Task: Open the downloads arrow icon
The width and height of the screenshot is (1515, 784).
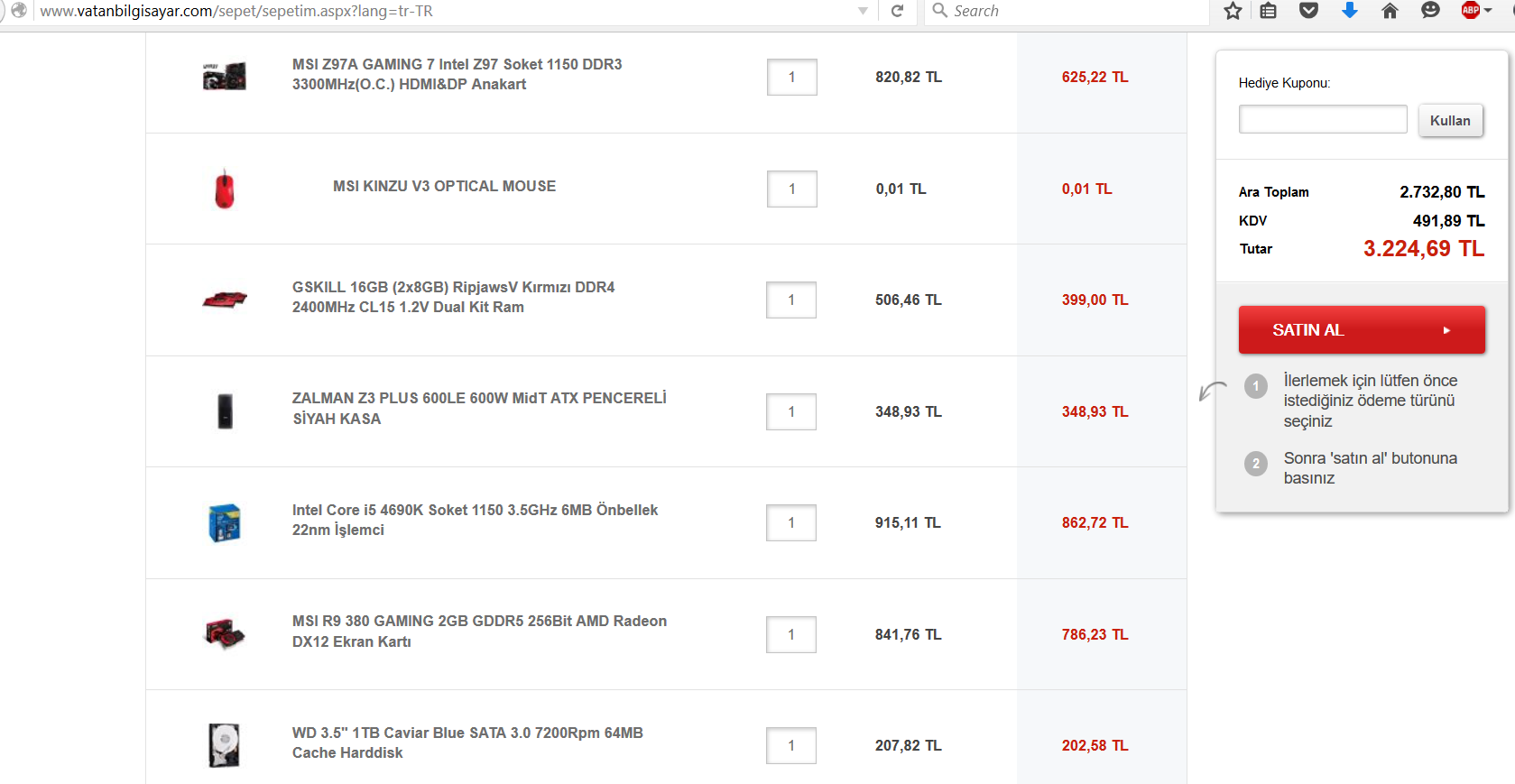Action: (x=1349, y=11)
